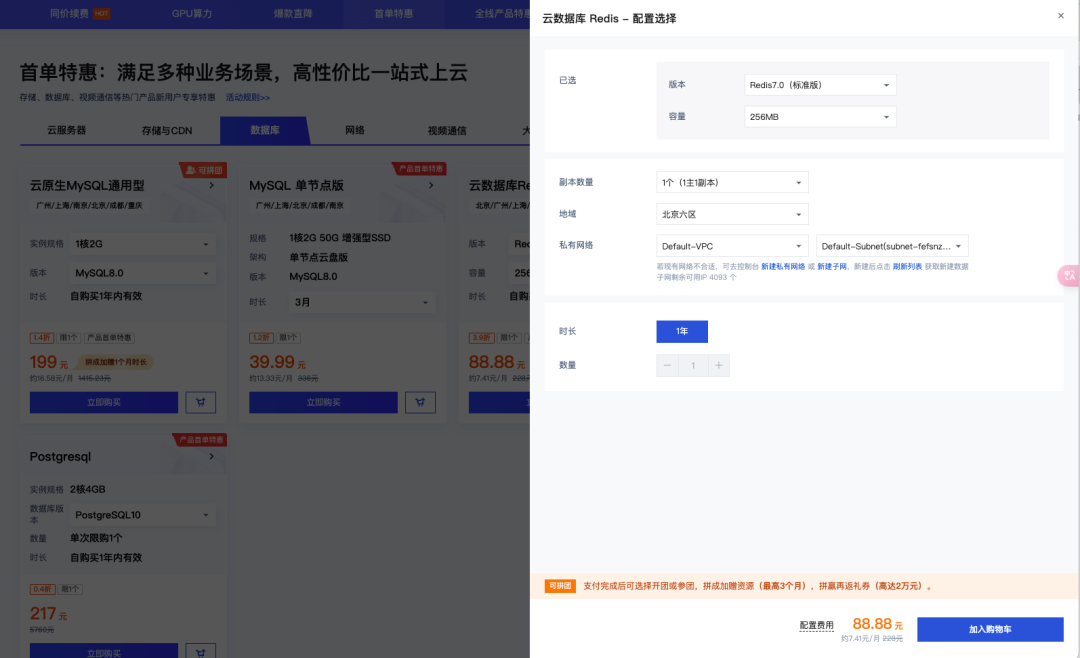Open the 爆款直降 top navigation item

293,13
